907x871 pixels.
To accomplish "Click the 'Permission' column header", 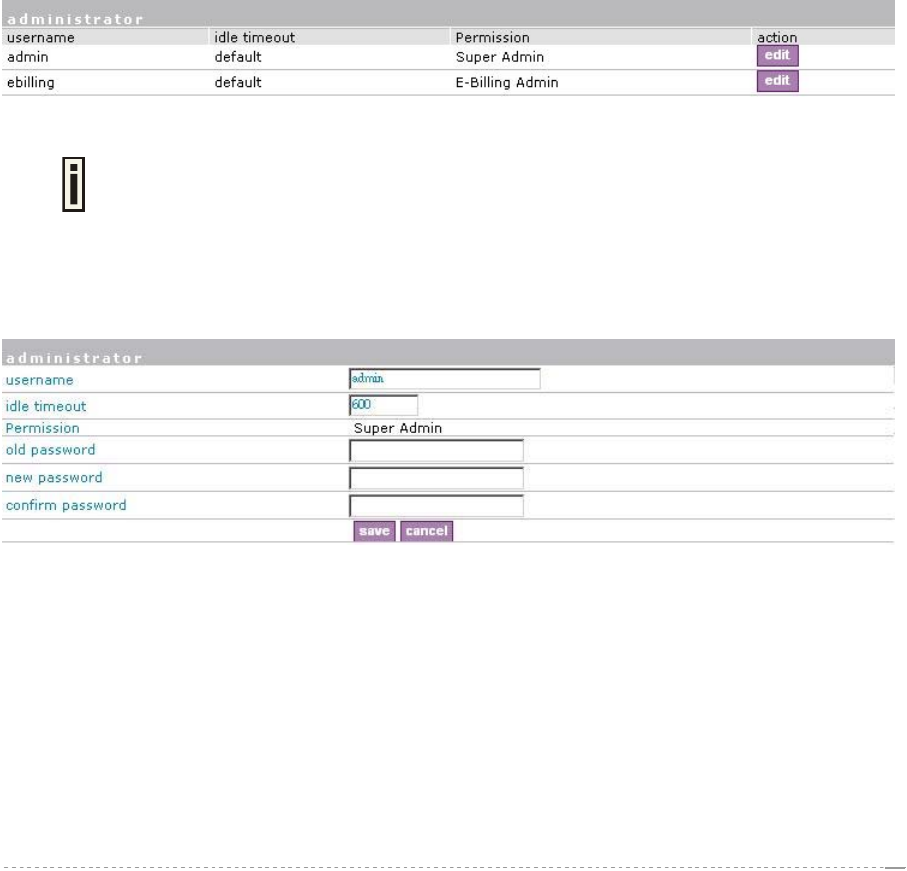I will tap(492, 38).
